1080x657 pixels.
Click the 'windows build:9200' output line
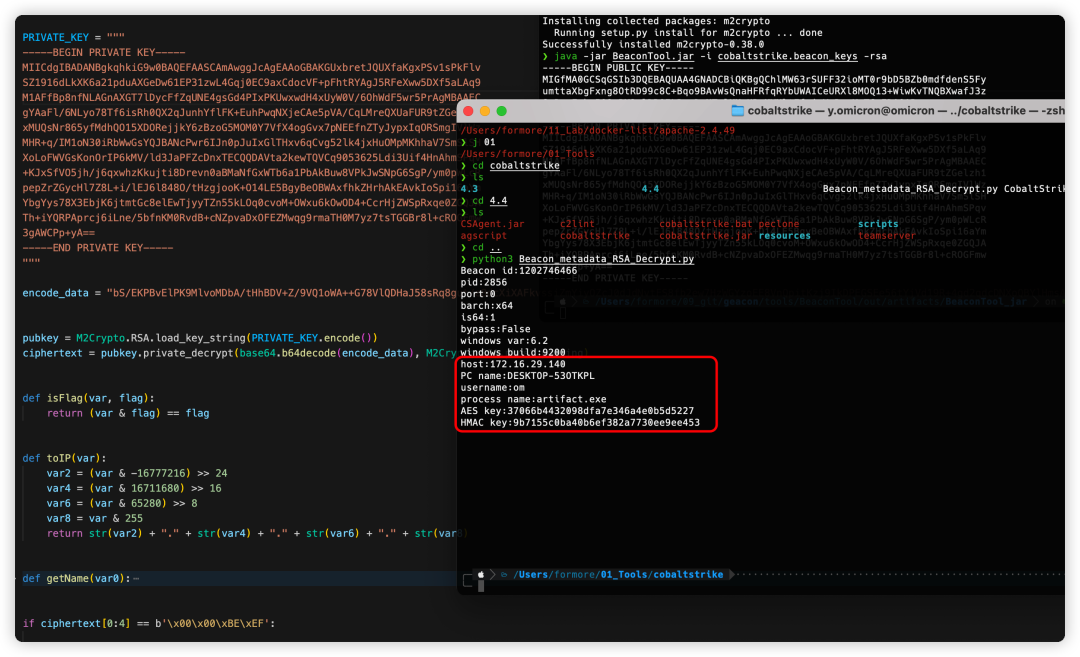pos(513,353)
